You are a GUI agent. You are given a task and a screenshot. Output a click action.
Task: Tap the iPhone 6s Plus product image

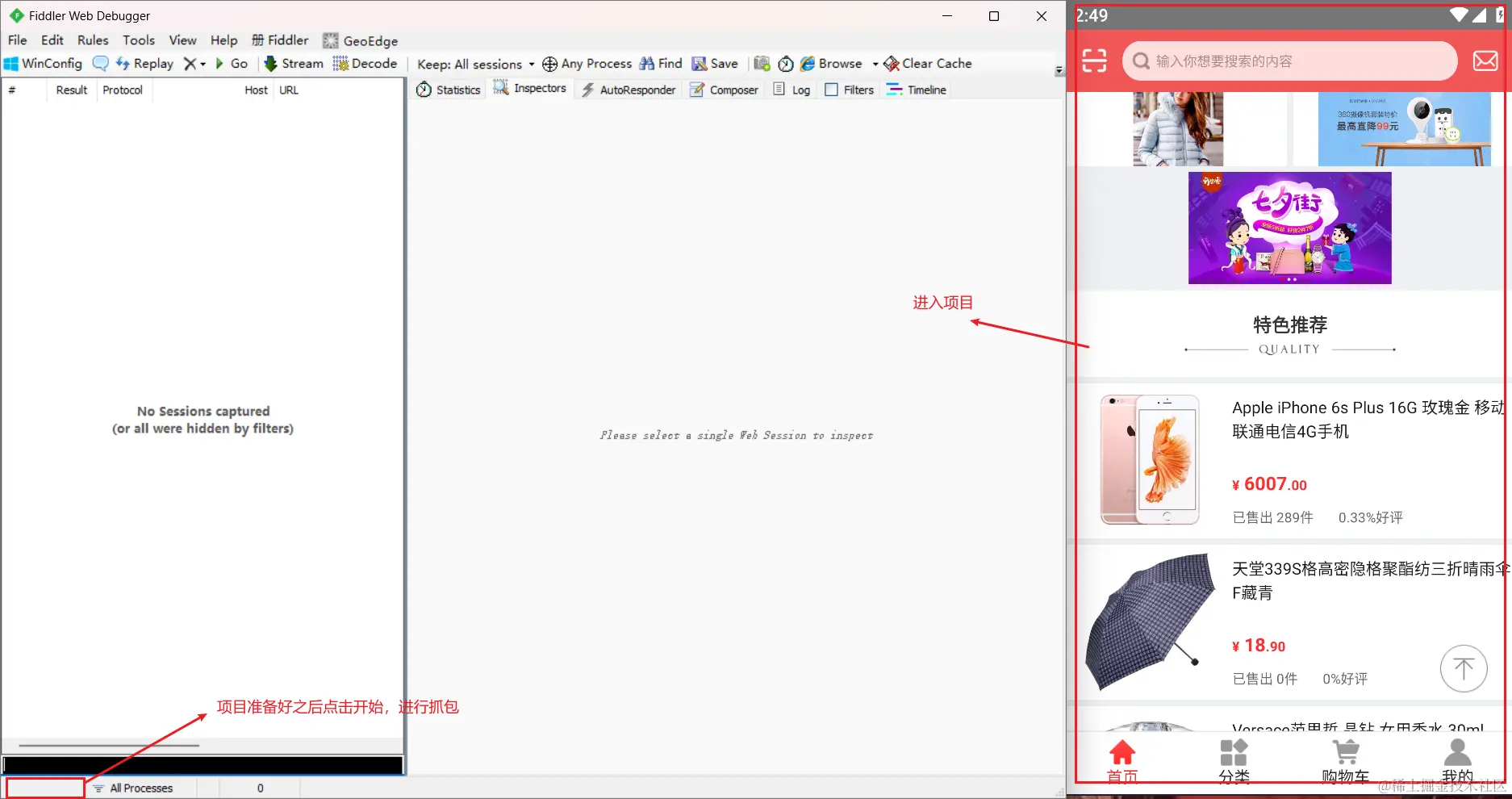tap(1150, 459)
